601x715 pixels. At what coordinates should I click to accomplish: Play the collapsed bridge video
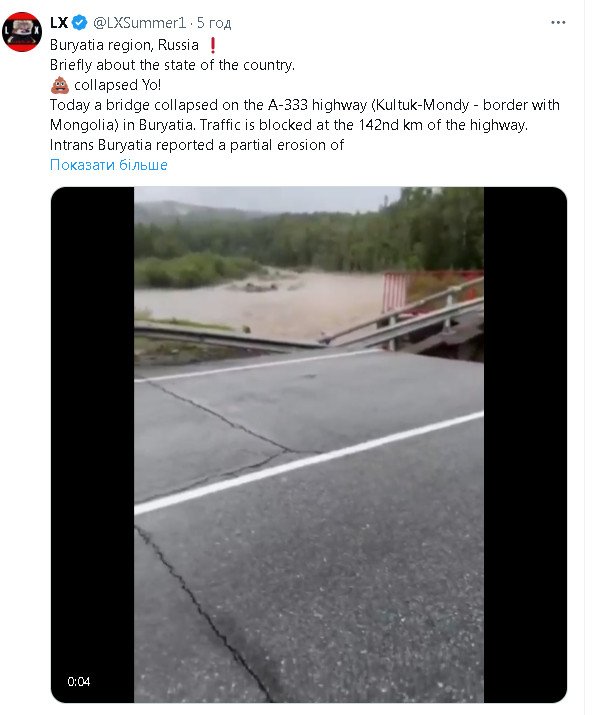coord(309,445)
